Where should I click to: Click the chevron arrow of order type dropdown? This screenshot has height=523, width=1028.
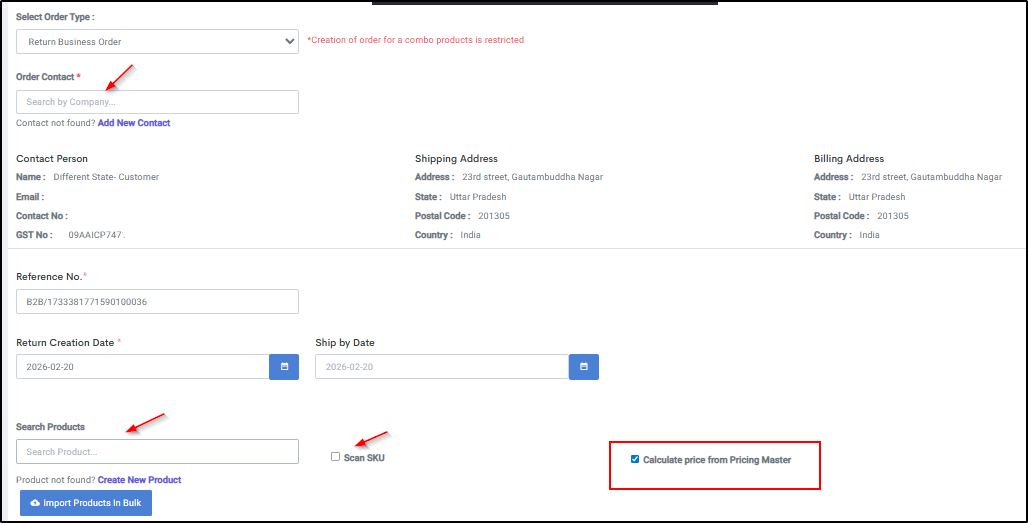coord(290,41)
